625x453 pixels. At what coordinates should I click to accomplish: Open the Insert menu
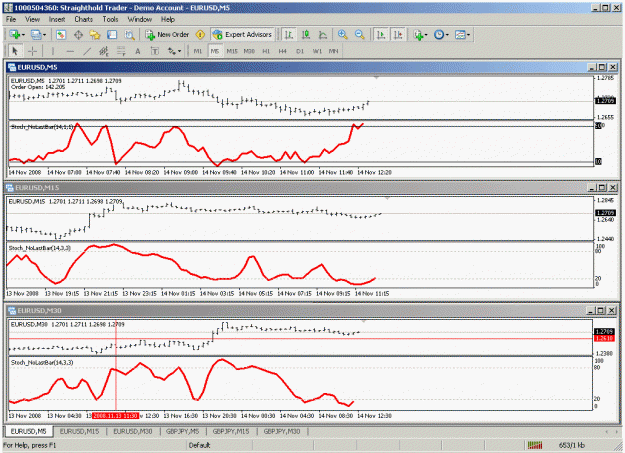click(x=57, y=19)
